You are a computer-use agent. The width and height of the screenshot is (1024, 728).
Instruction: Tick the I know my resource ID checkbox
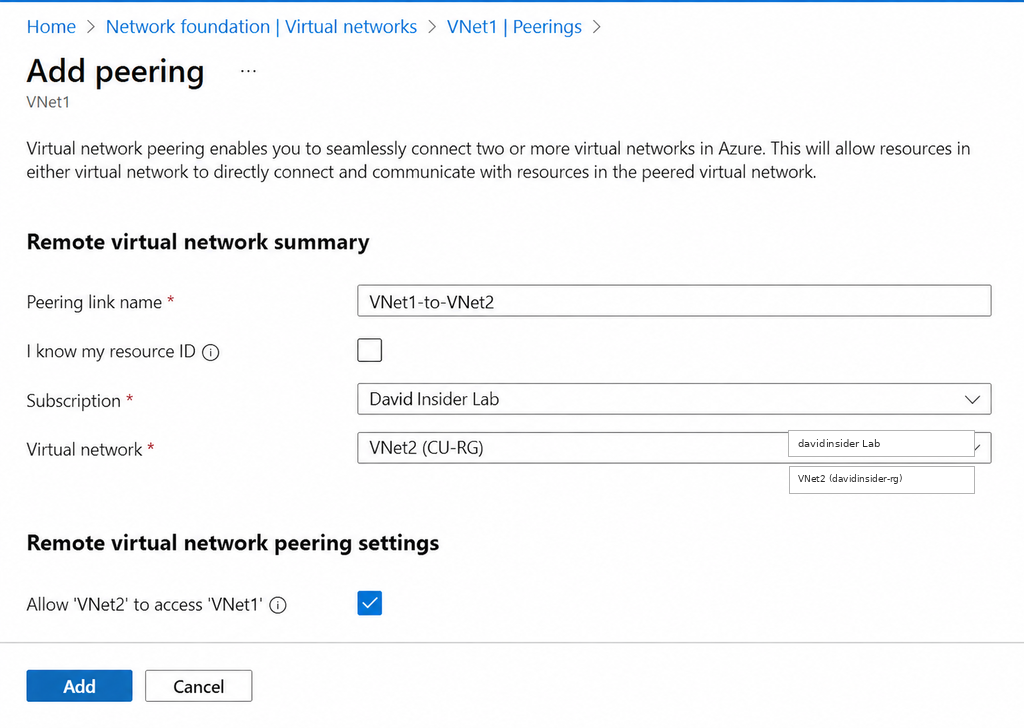[x=370, y=351]
